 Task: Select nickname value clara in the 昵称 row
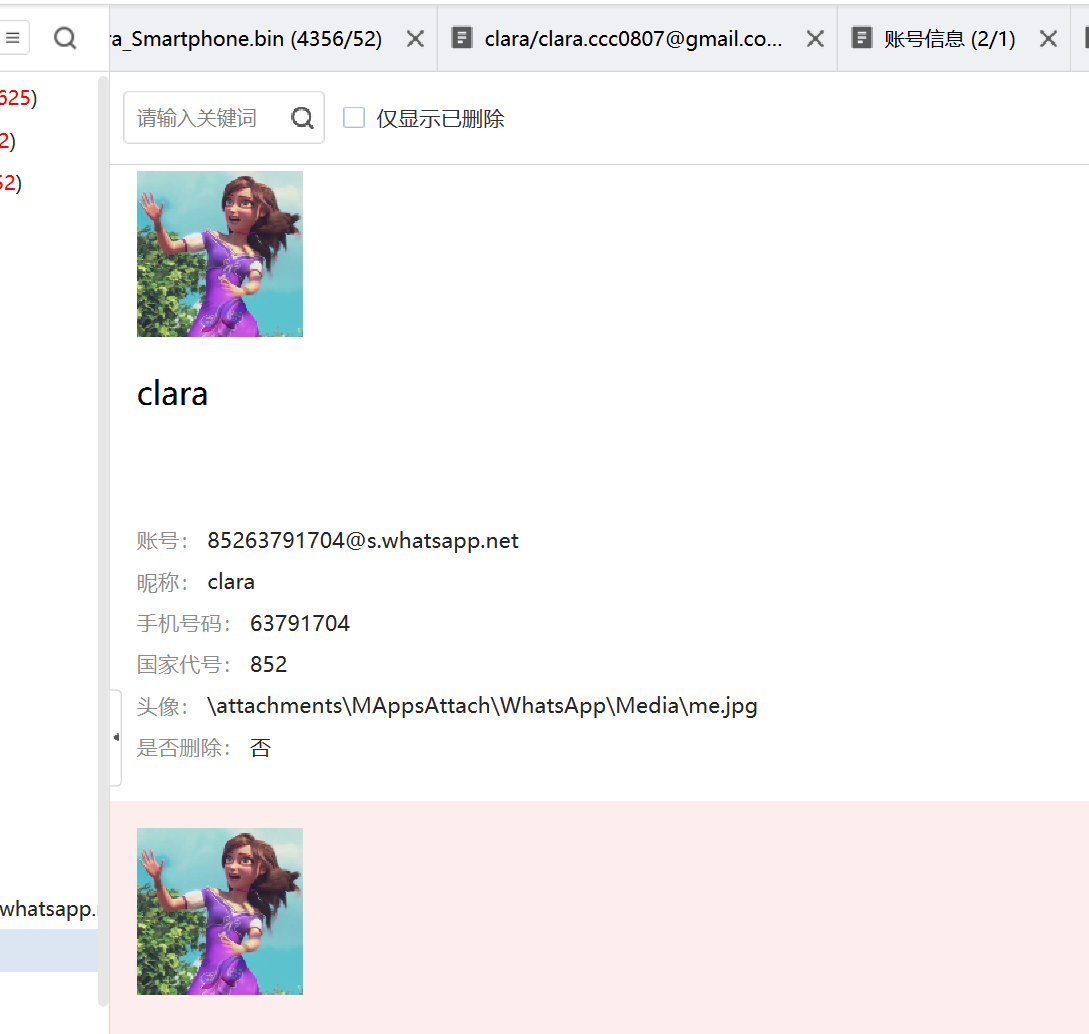(x=231, y=582)
